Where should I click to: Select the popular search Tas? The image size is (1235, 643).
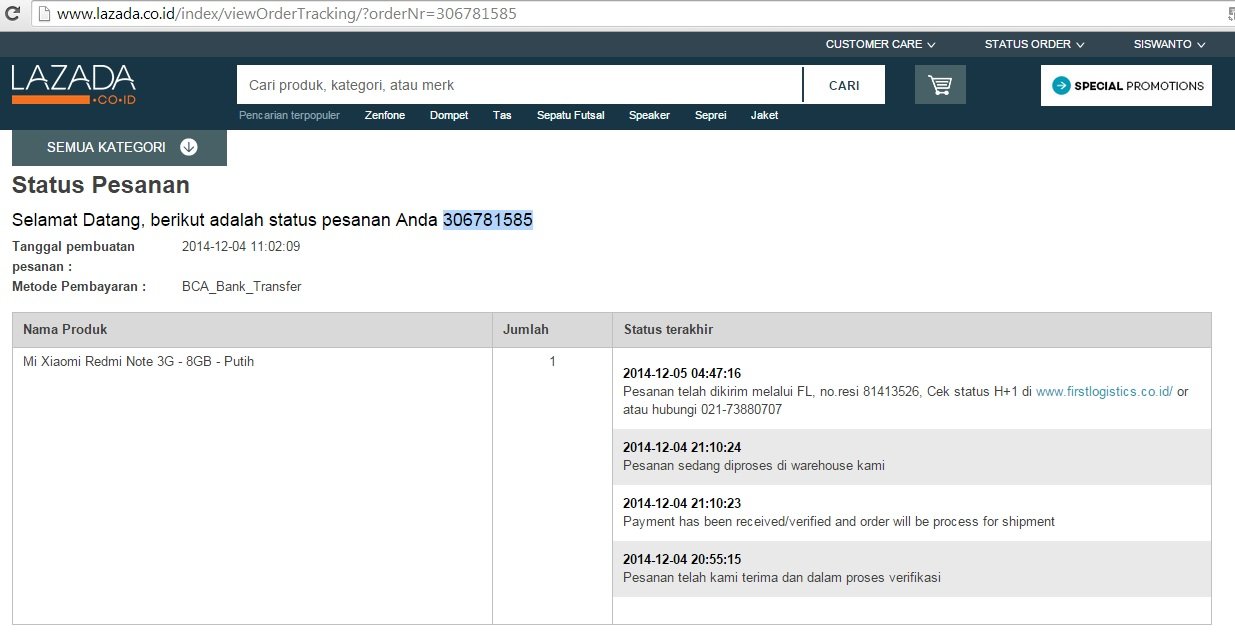point(502,115)
